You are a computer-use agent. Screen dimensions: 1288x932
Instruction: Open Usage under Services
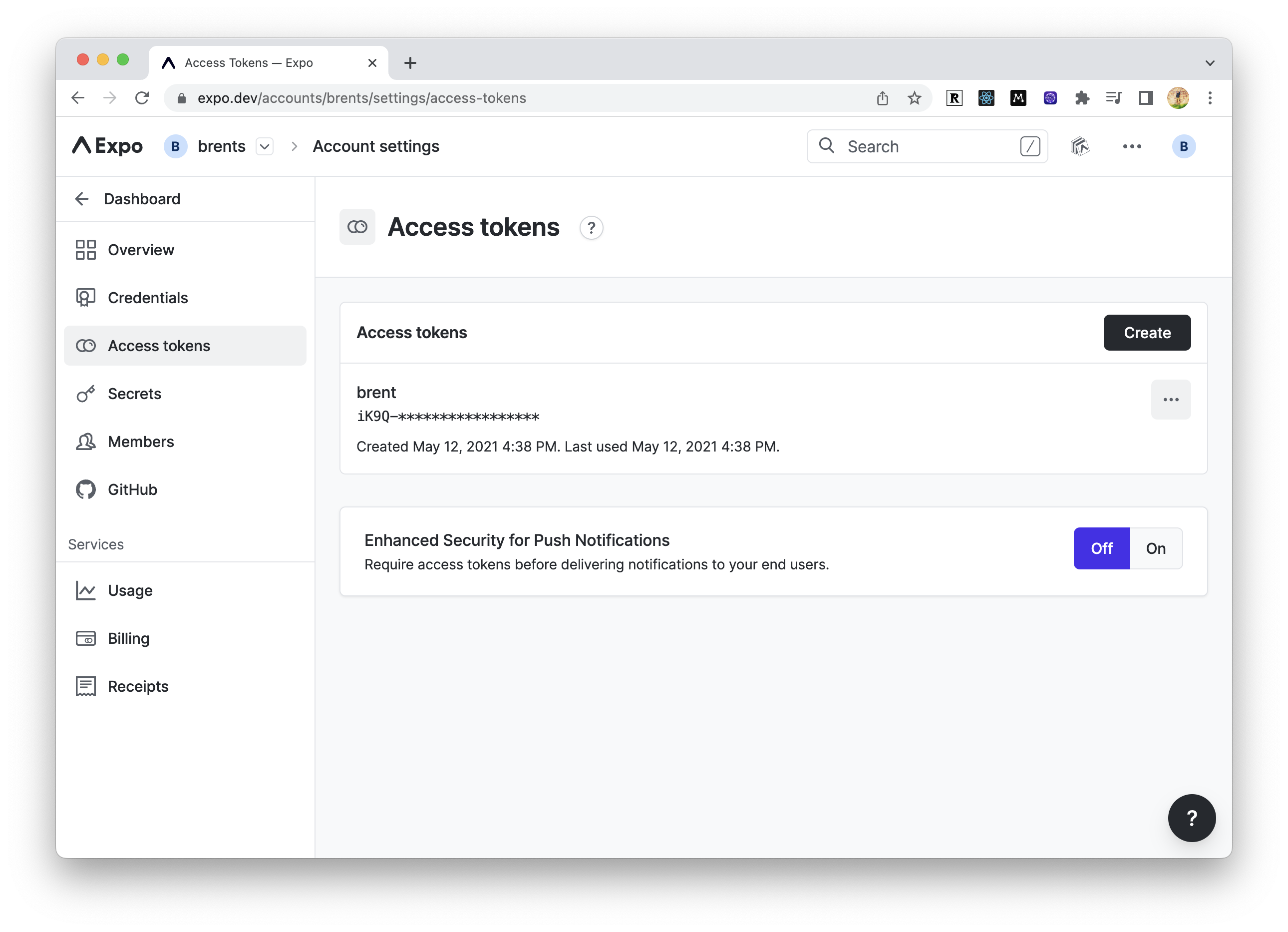tap(185, 590)
